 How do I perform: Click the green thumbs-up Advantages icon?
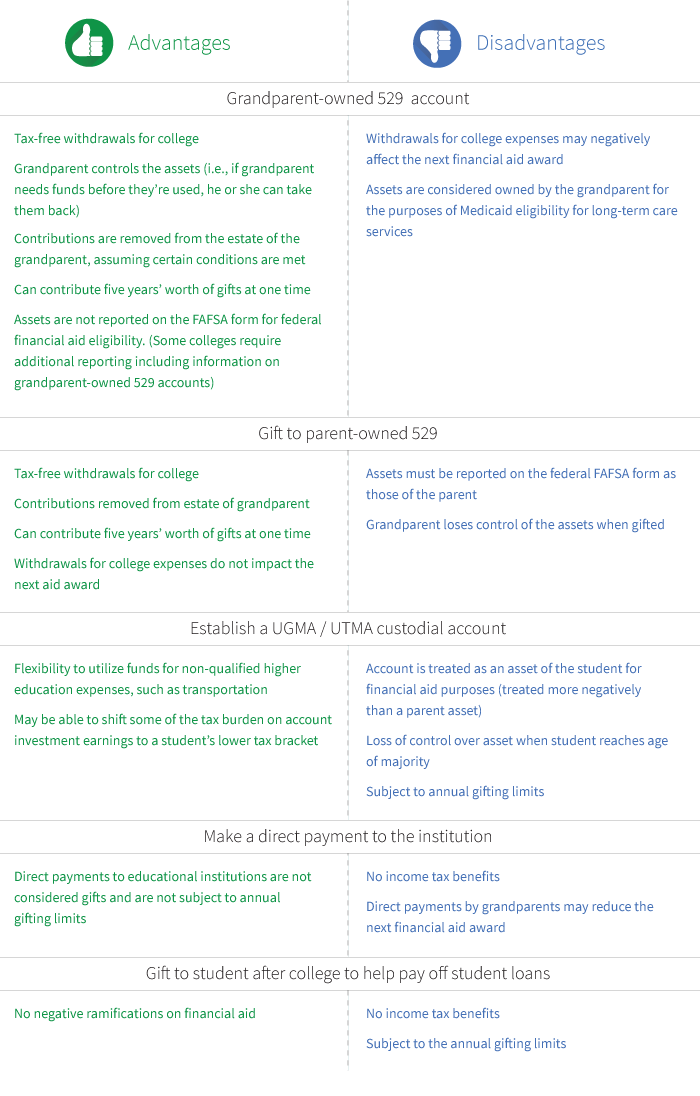[x=89, y=43]
